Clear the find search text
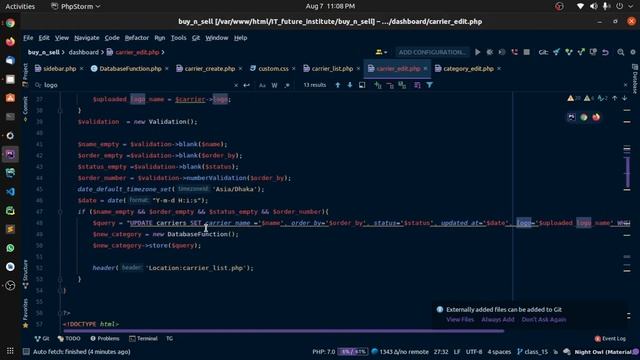 point(236,85)
